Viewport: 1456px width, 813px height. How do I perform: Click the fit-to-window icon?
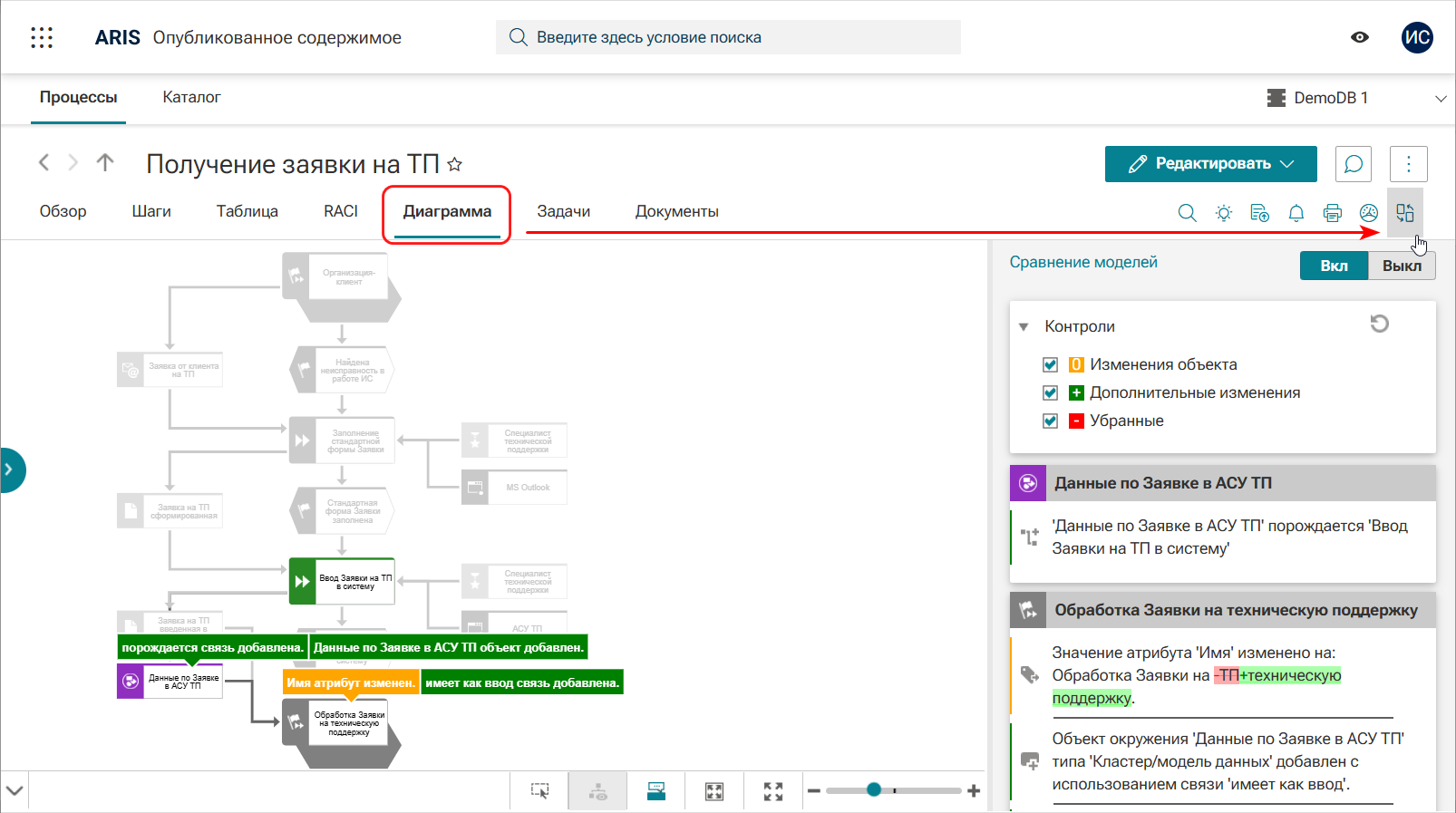coord(714,791)
